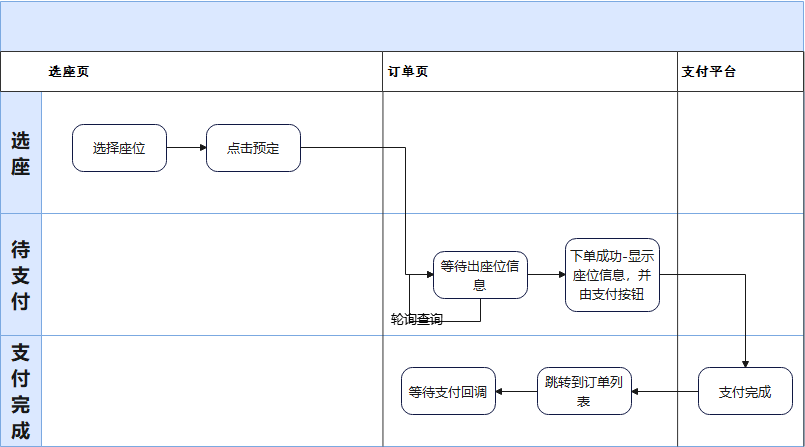Select the empty blue title bar

(x=402, y=26)
